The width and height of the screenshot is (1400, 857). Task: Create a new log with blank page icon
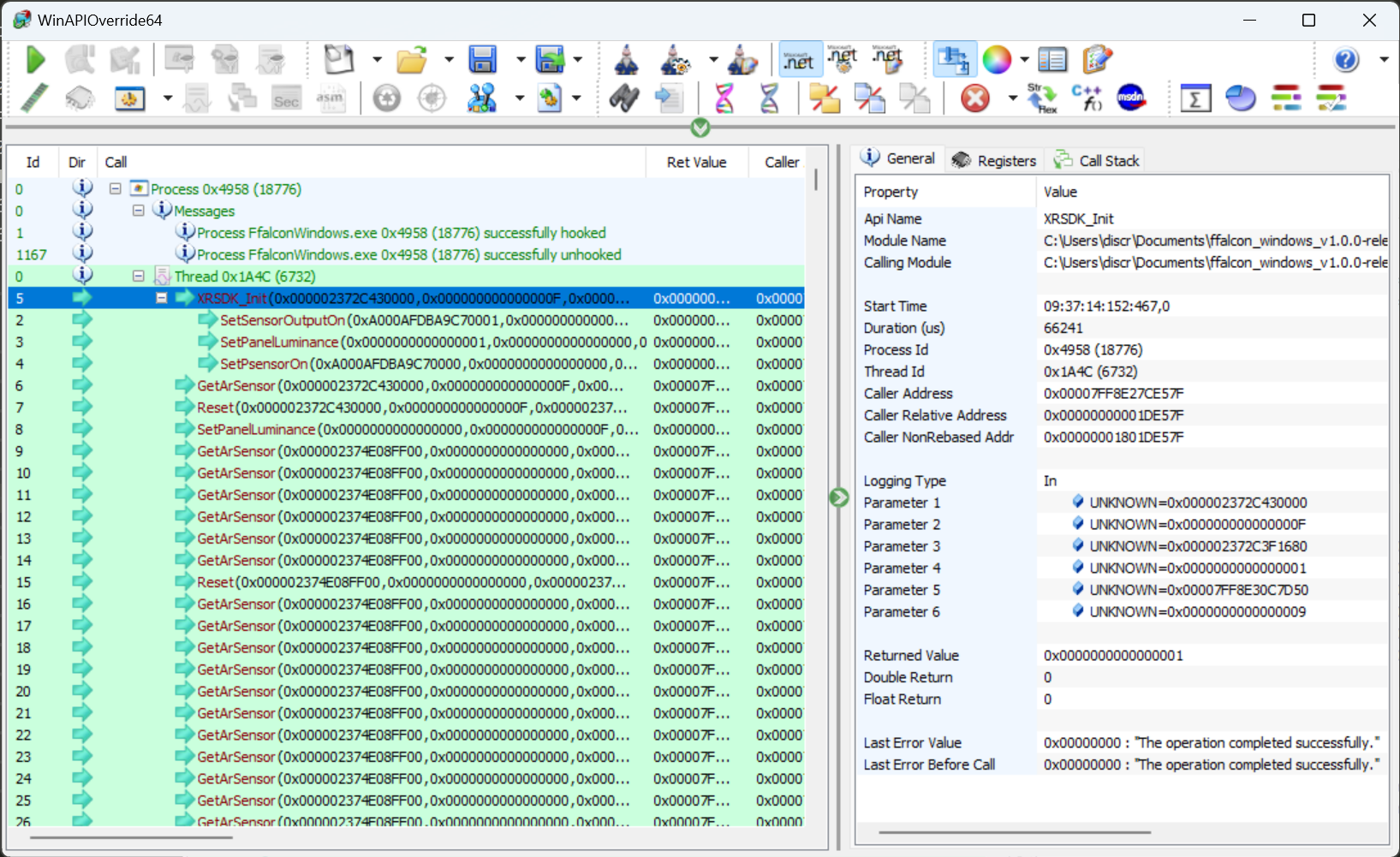click(339, 60)
